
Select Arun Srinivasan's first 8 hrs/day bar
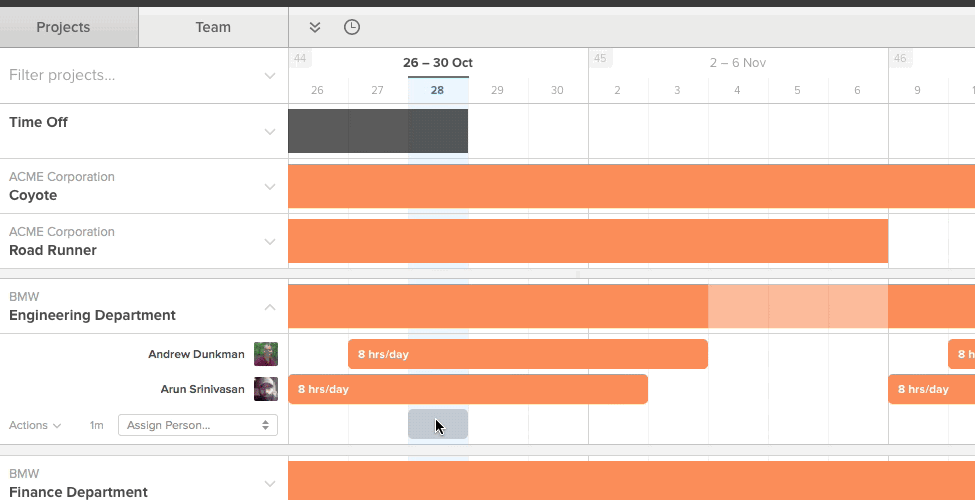pos(467,389)
